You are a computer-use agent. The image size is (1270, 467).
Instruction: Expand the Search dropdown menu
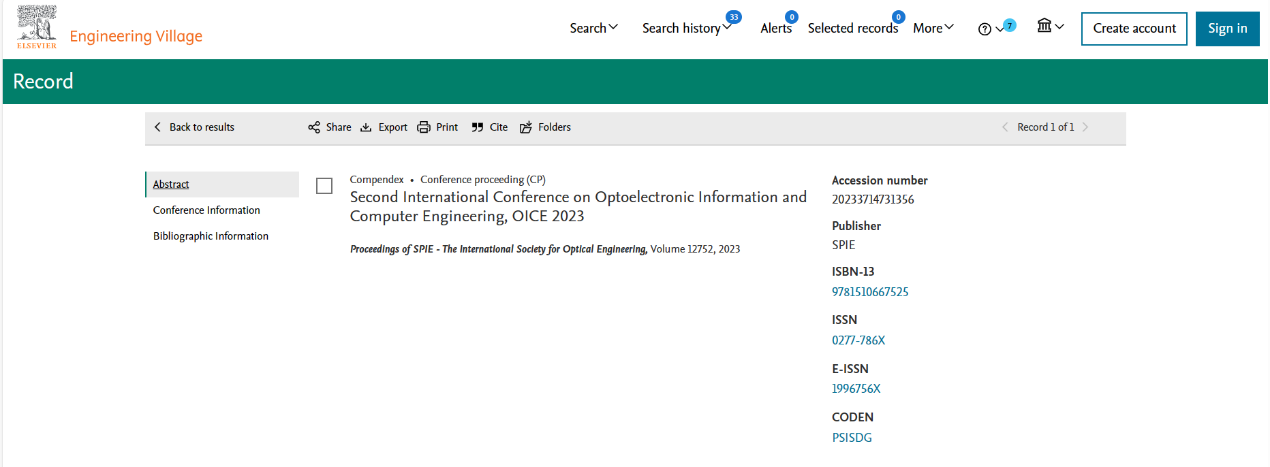click(x=594, y=28)
